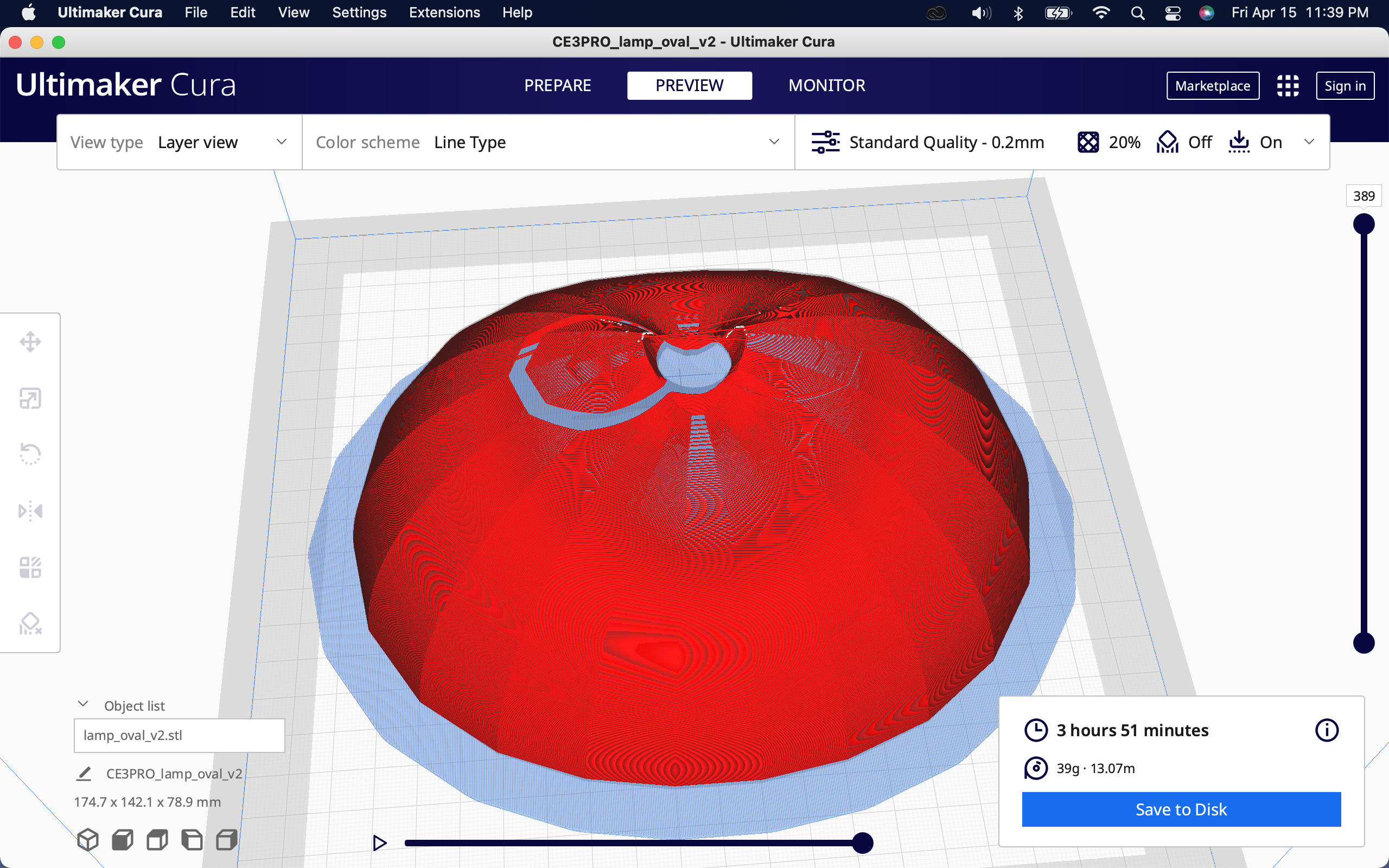Switch to the PREPARE tab
1389x868 pixels.
(557, 86)
